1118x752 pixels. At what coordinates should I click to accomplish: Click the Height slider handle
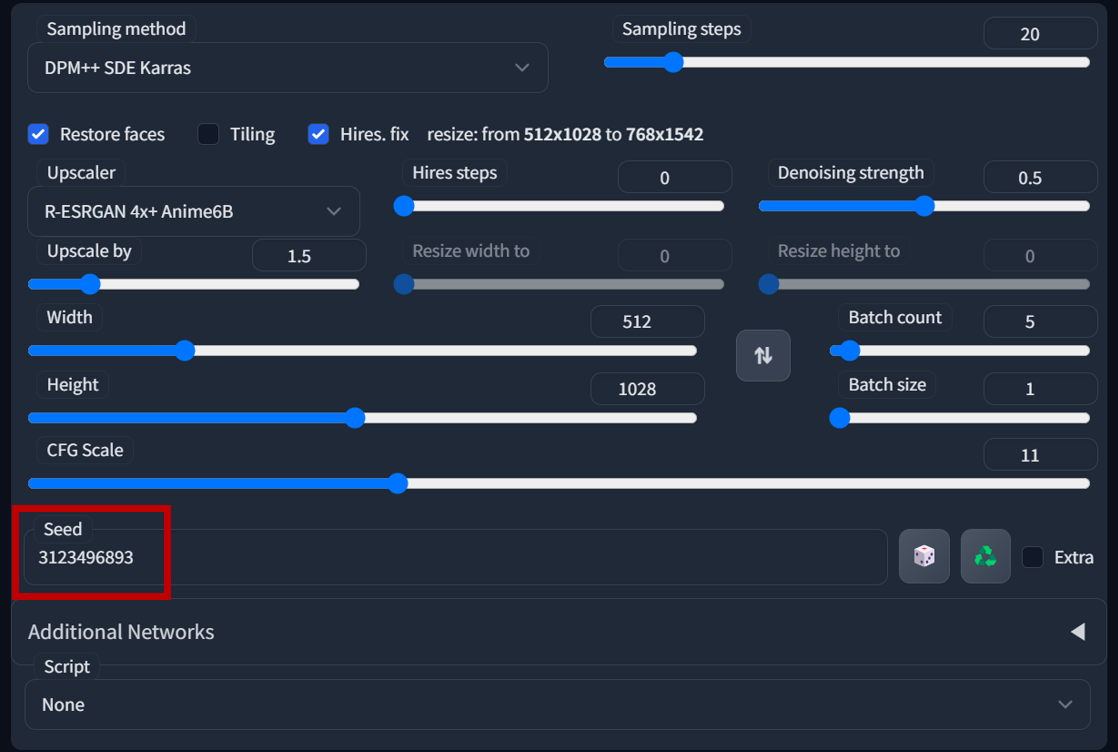(355, 418)
